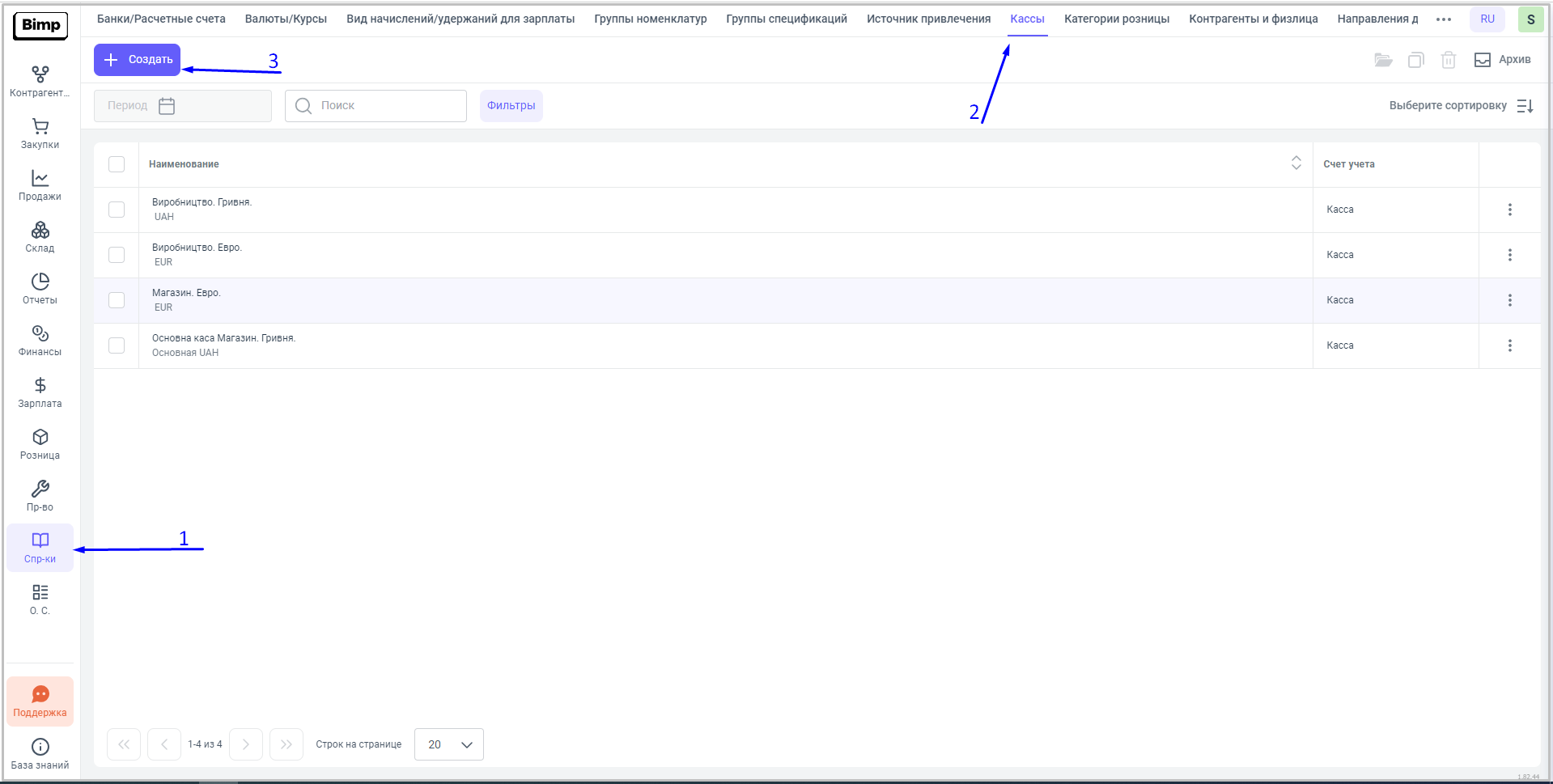The height and width of the screenshot is (784, 1553).
Task: Toggle the select-all checkbox in table header
Action: click(x=117, y=164)
